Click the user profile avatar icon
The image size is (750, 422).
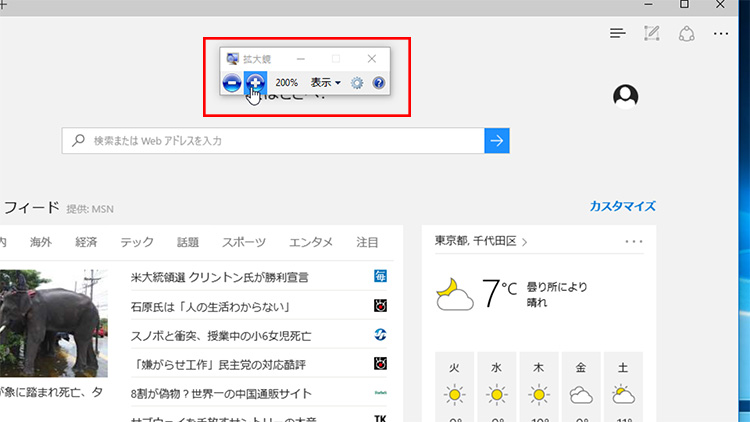click(626, 95)
